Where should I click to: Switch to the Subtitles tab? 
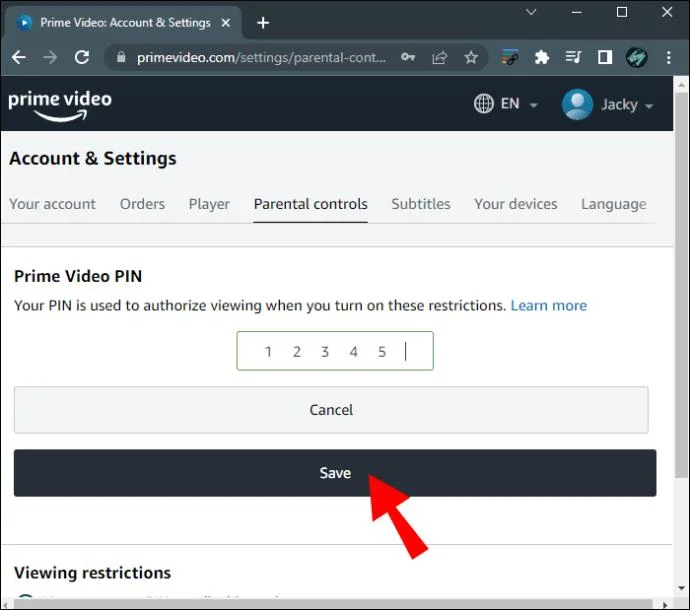421,204
